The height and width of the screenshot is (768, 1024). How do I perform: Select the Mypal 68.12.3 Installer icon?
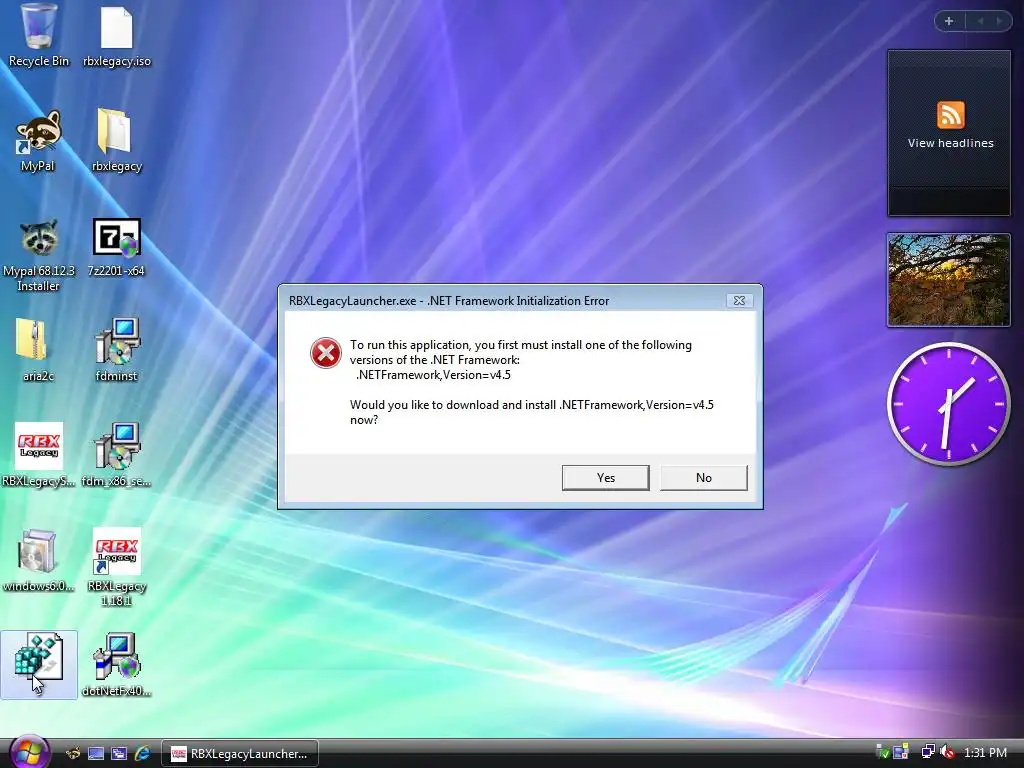click(x=39, y=255)
